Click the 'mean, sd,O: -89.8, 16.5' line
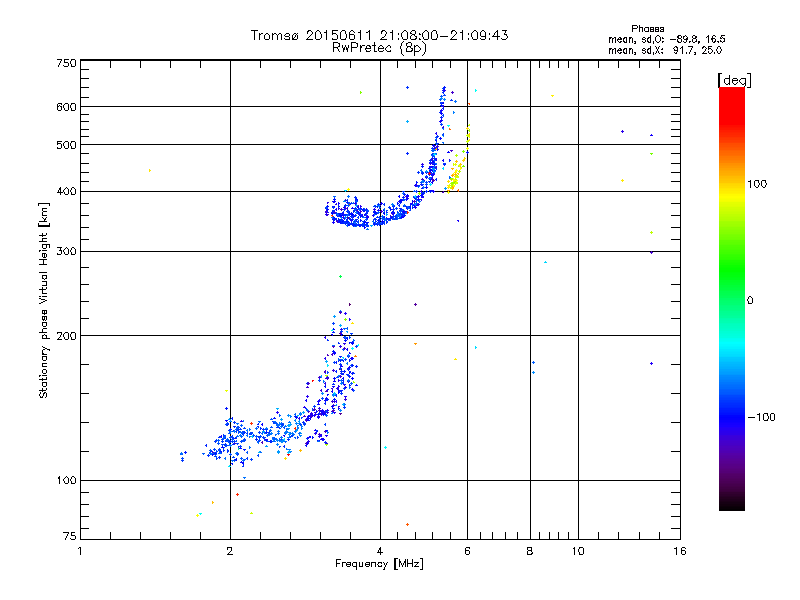800x600 pixels. click(x=666, y=40)
